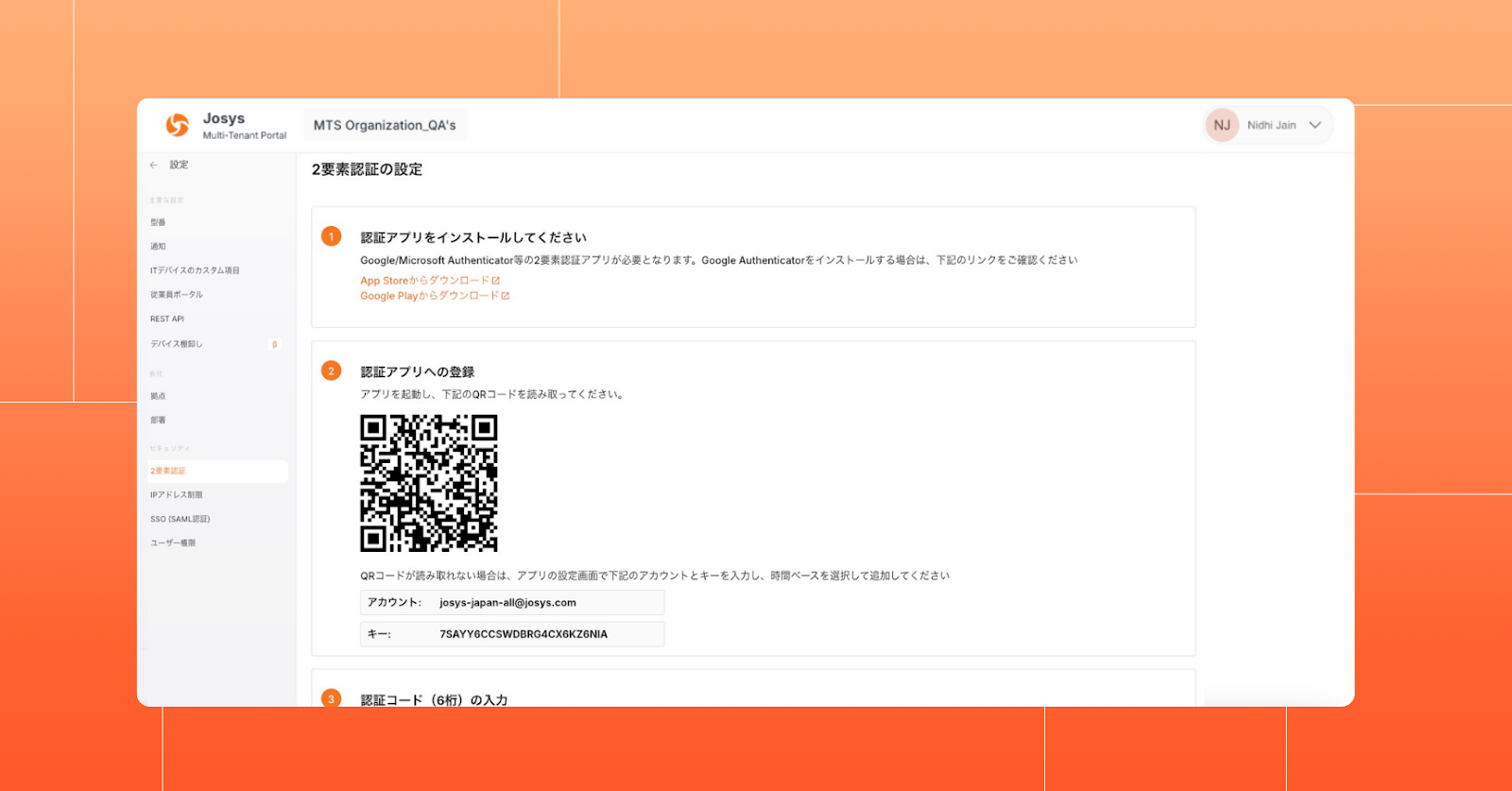Click key field 7SAYY6CCSWDBRG4CX6KZ6NIA
Screen dimensions: 1512x791
click(512, 634)
